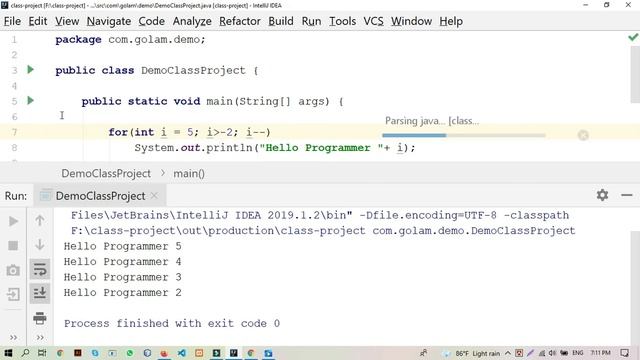640x360 pixels.
Task: Open the notification center icon
Action: (624, 353)
